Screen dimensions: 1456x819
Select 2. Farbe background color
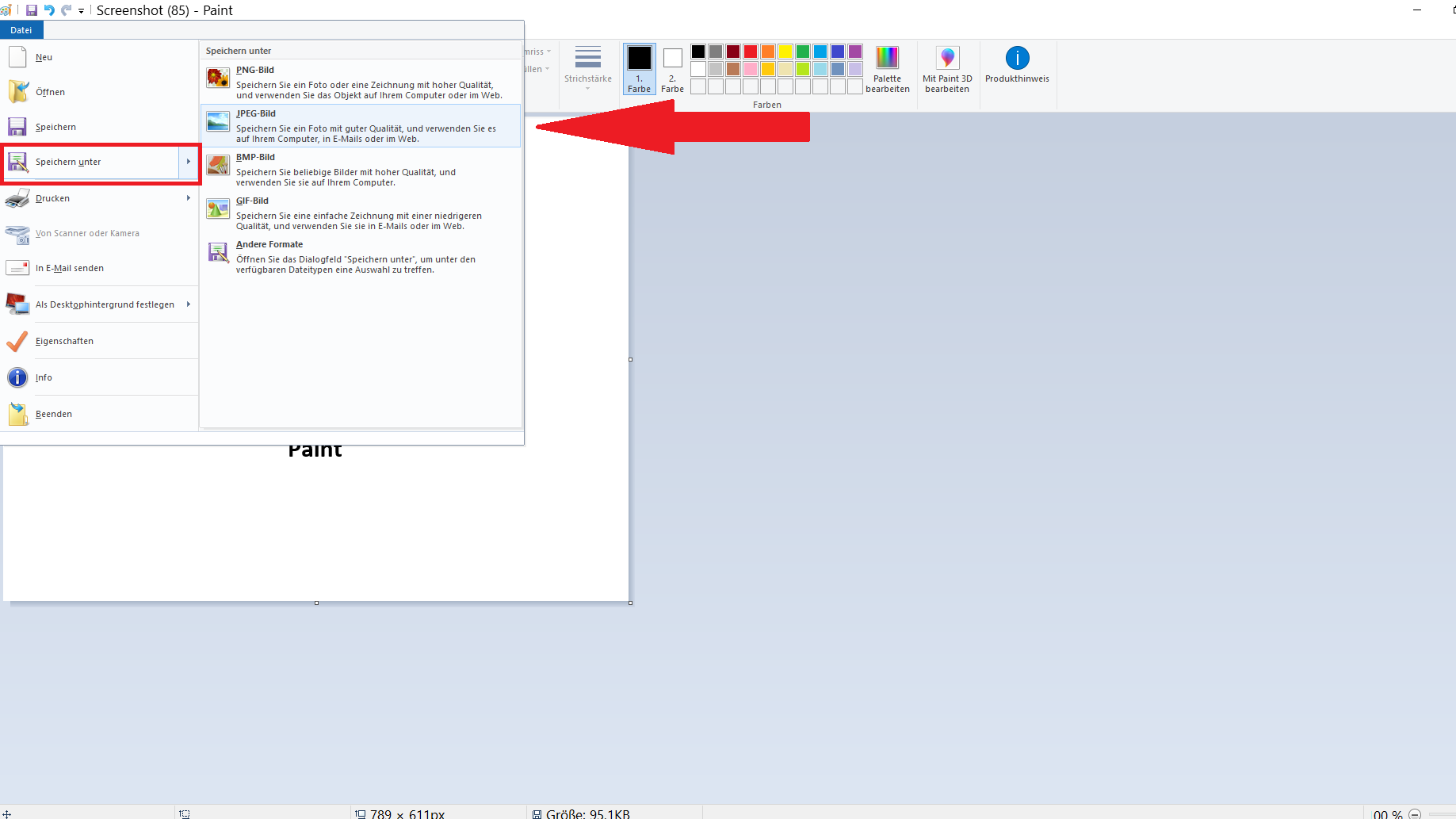click(672, 69)
